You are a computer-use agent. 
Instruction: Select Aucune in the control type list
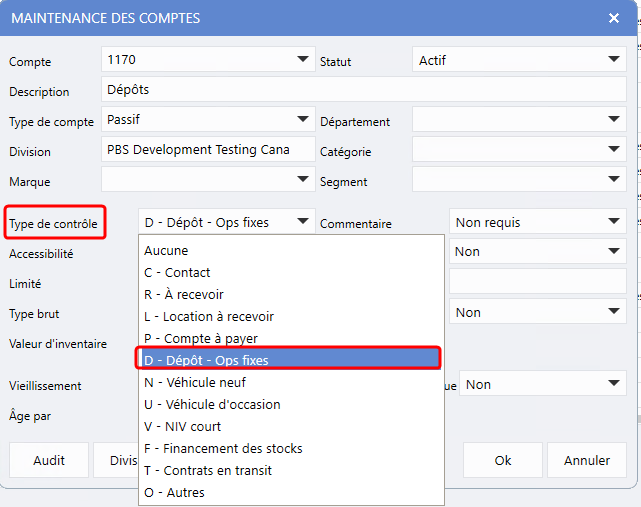tap(291, 250)
